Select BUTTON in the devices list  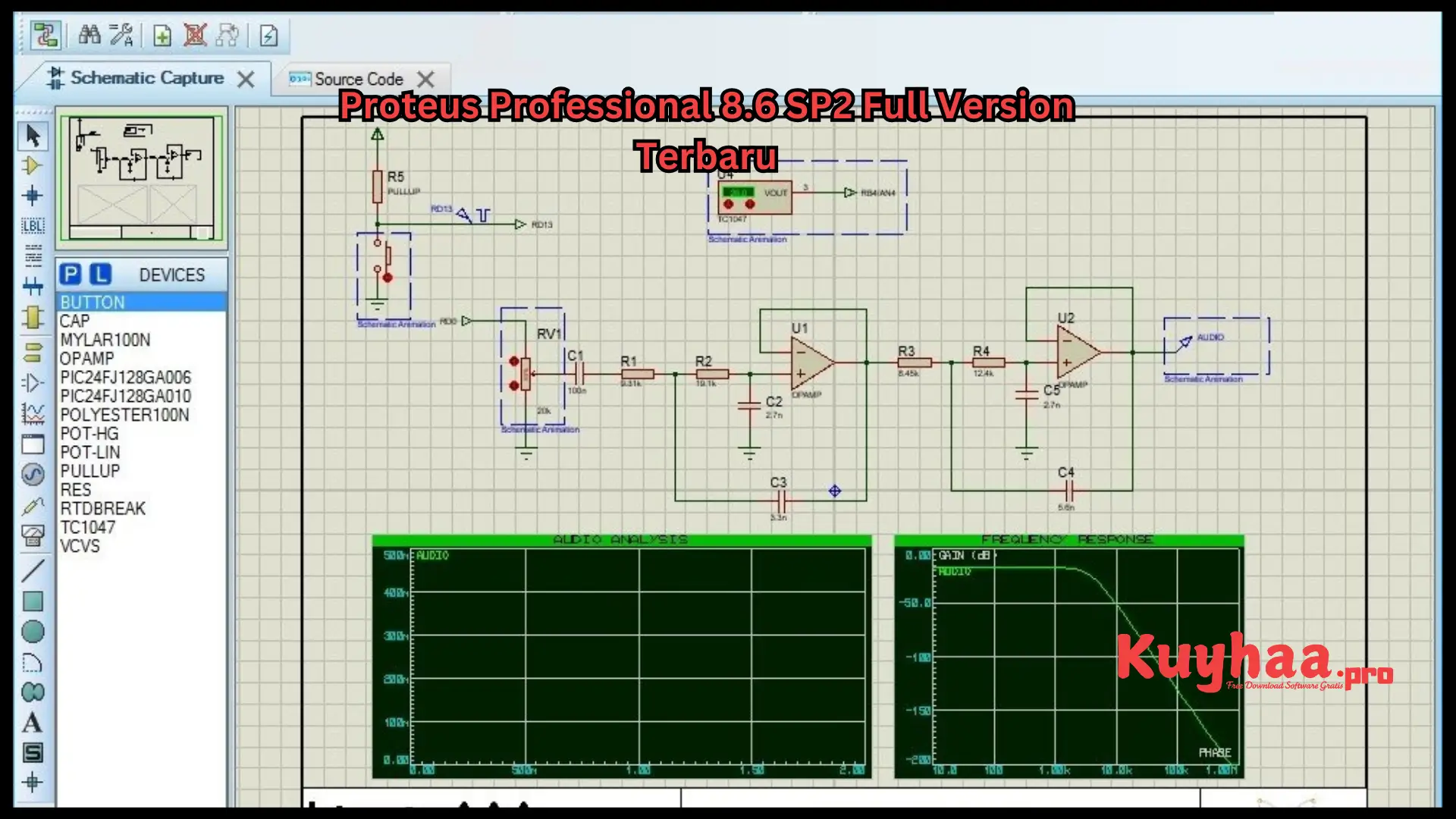[142, 302]
